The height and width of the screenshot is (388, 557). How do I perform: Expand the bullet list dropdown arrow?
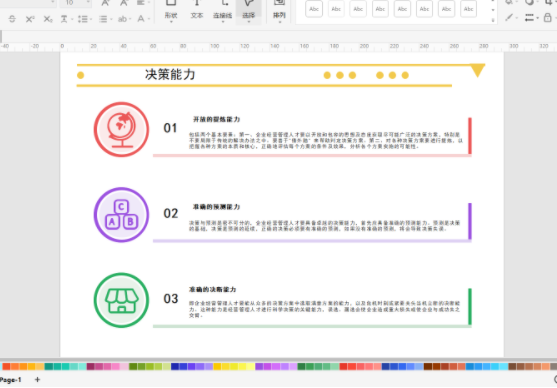pos(111,19)
